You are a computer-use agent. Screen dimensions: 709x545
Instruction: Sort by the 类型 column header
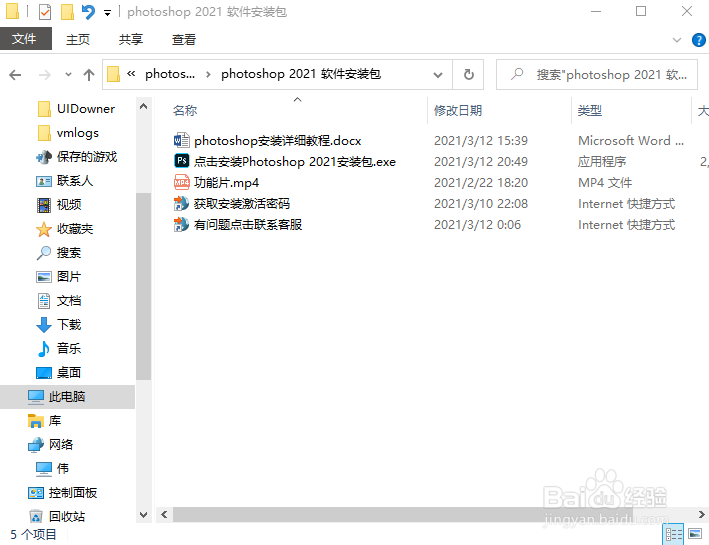[x=590, y=110]
